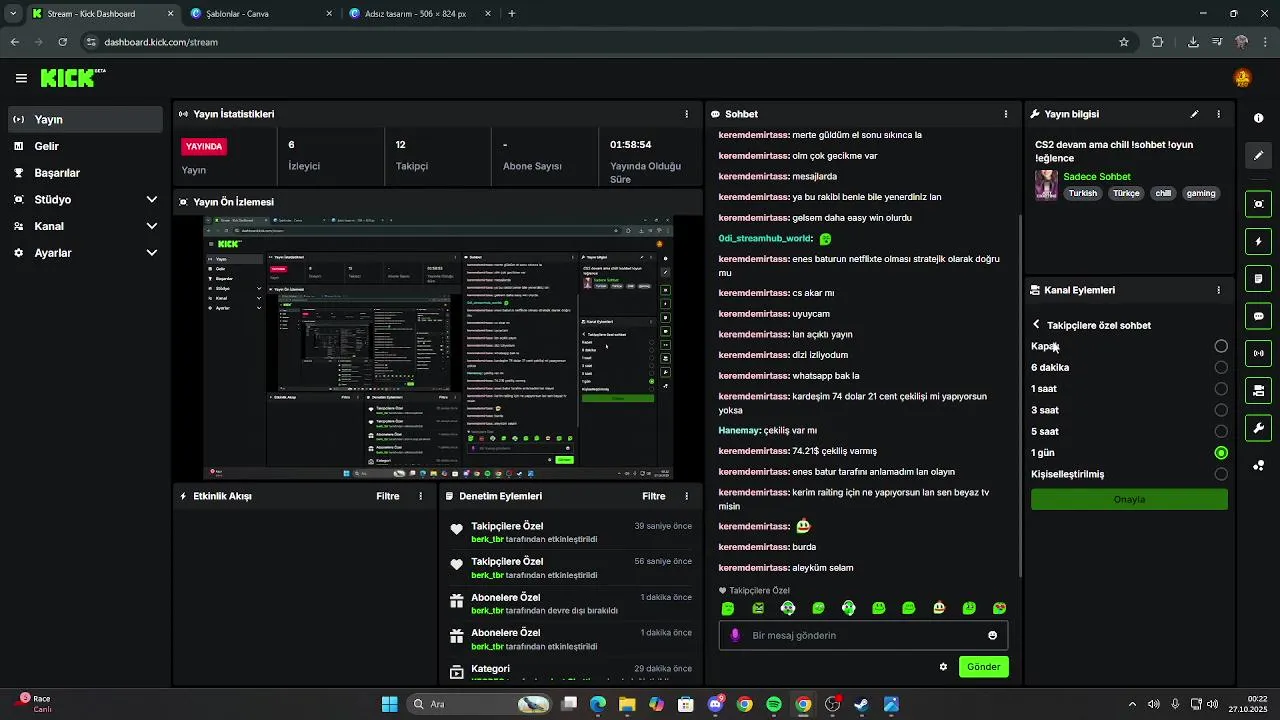Click the Kick logo

click(x=72, y=77)
